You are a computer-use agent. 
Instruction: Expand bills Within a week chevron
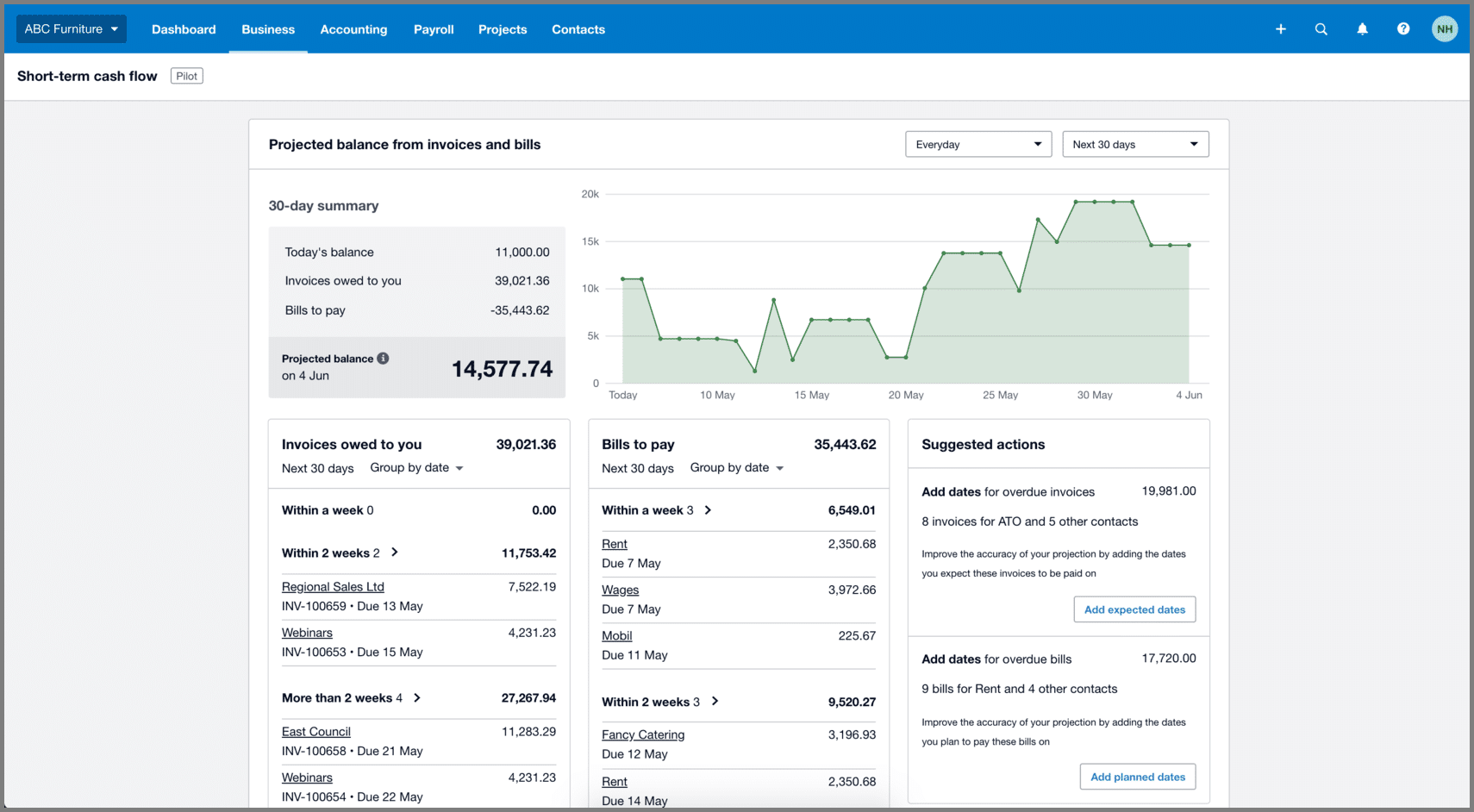pyautogui.click(x=708, y=510)
